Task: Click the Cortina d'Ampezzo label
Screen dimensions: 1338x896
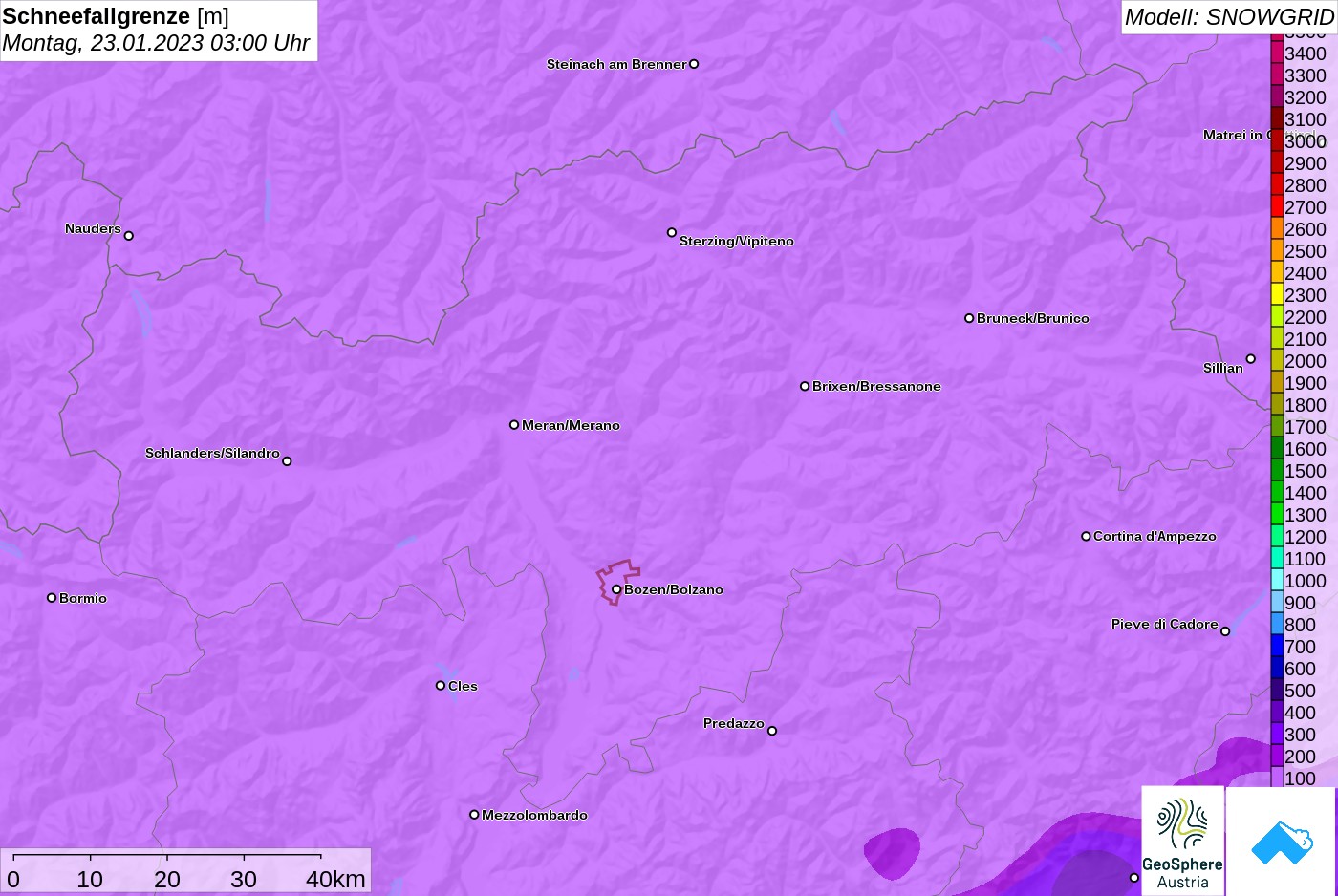Action: pyautogui.click(x=1155, y=536)
